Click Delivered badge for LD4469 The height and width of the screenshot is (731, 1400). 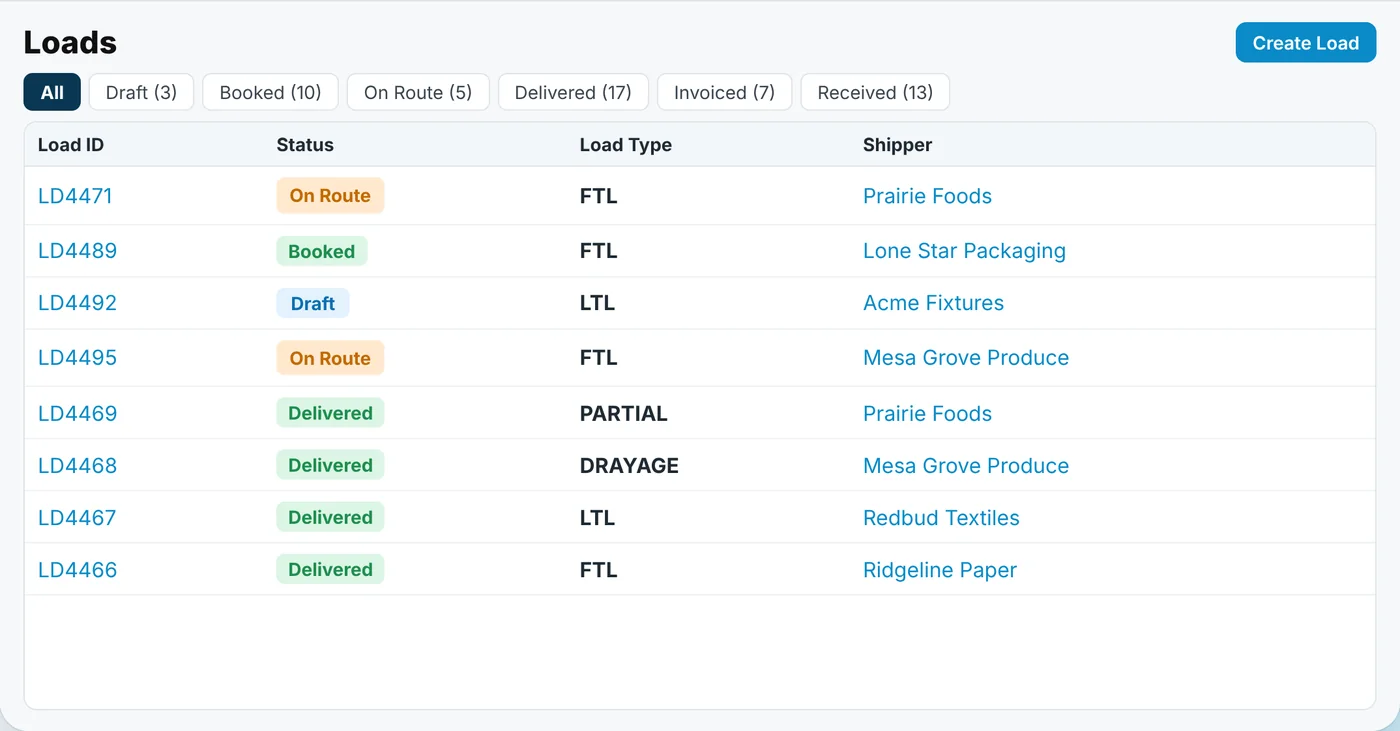click(330, 413)
